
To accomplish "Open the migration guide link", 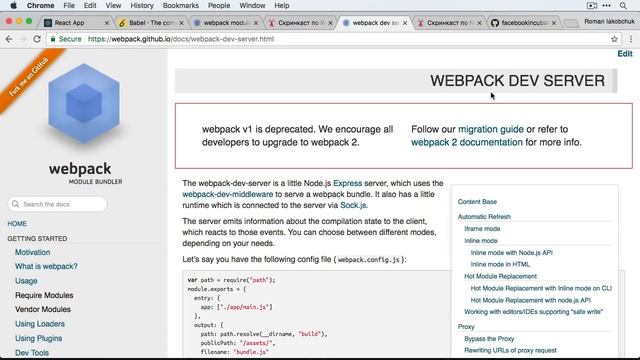I will (491, 129).
